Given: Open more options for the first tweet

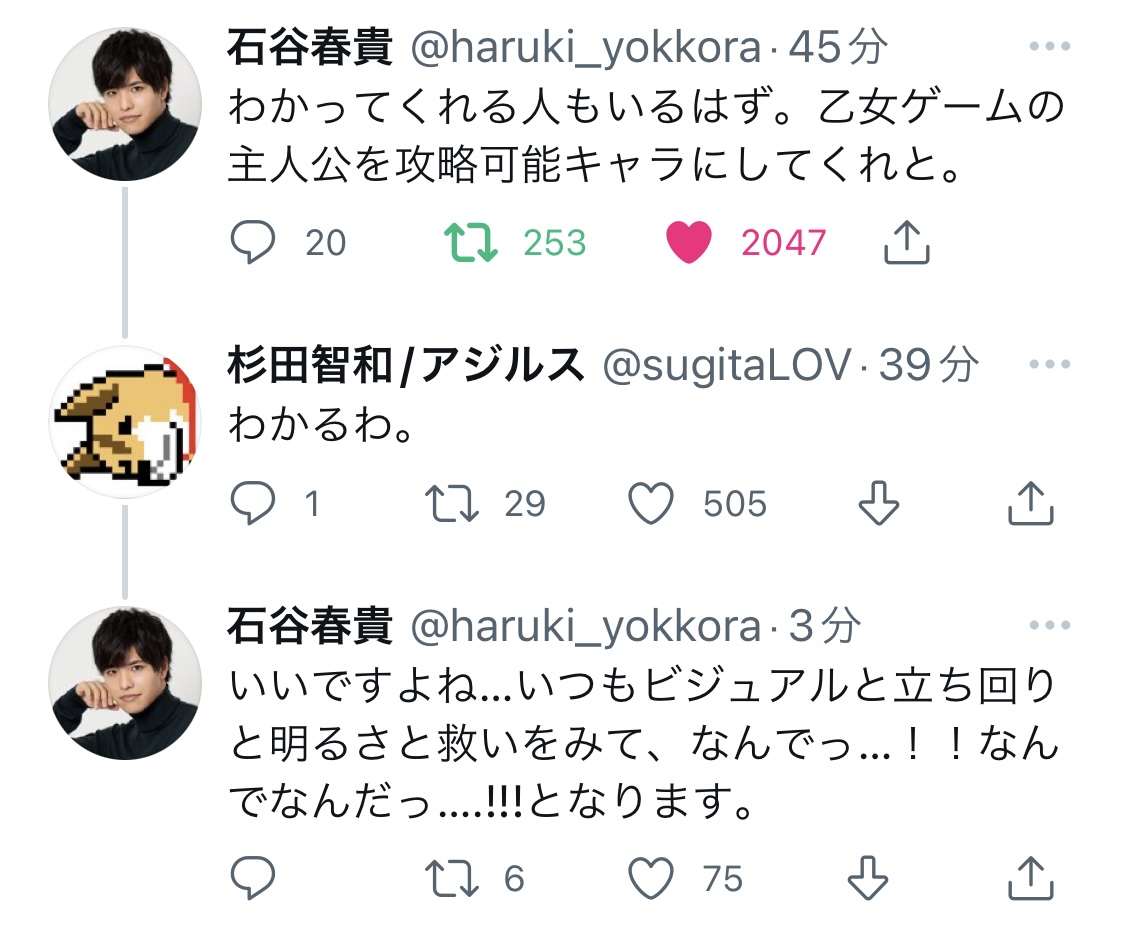Looking at the screenshot, I should (1049, 47).
